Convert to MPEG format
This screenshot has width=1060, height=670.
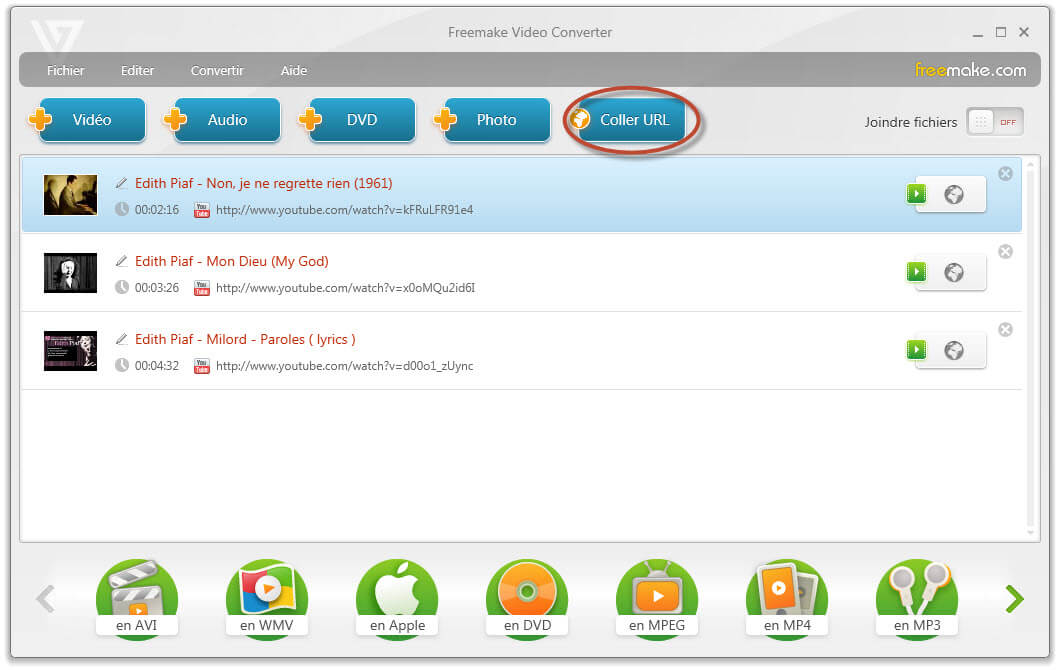[657, 598]
